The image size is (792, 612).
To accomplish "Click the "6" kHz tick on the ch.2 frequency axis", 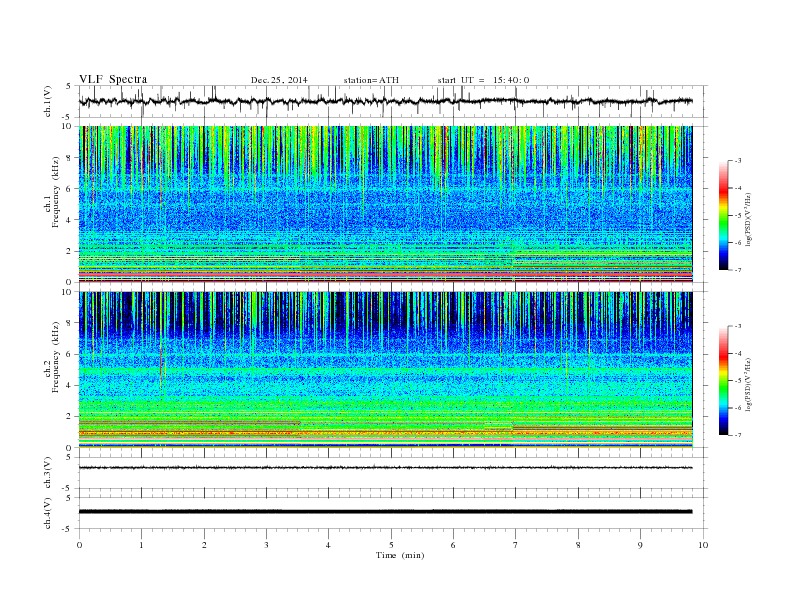I will [69, 354].
